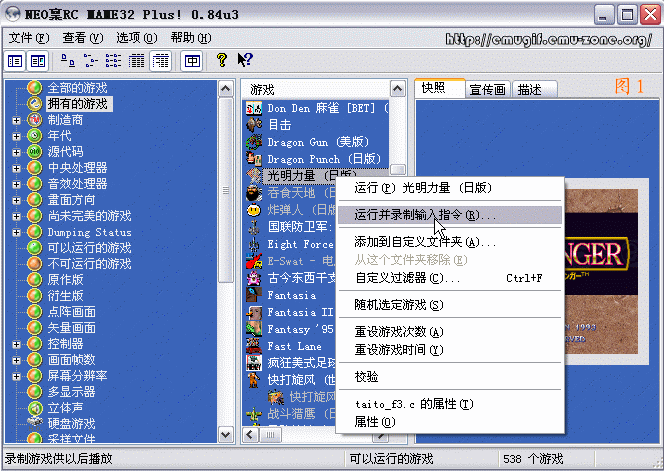Toggle the screenshot pane toolbar icon
The width and height of the screenshot is (664, 471).
pos(38,61)
